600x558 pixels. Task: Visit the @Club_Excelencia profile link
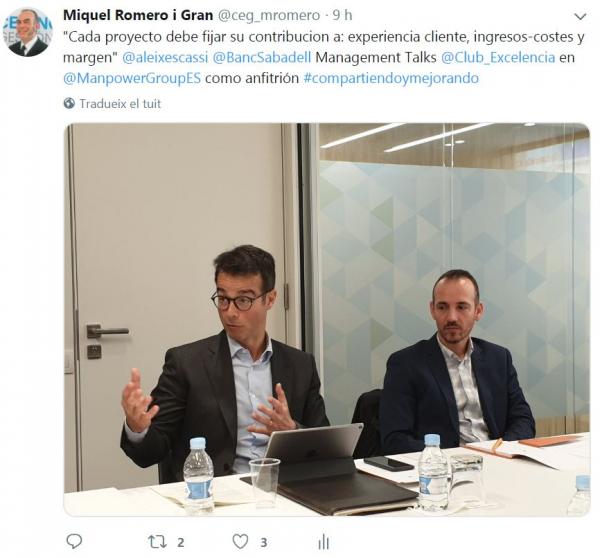(498, 57)
